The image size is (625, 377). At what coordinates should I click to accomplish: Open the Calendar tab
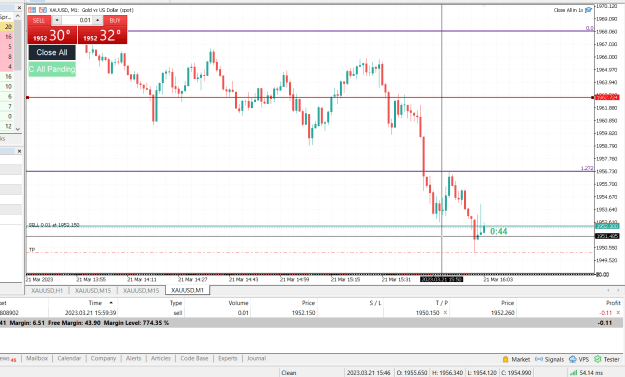click(69, 359)
